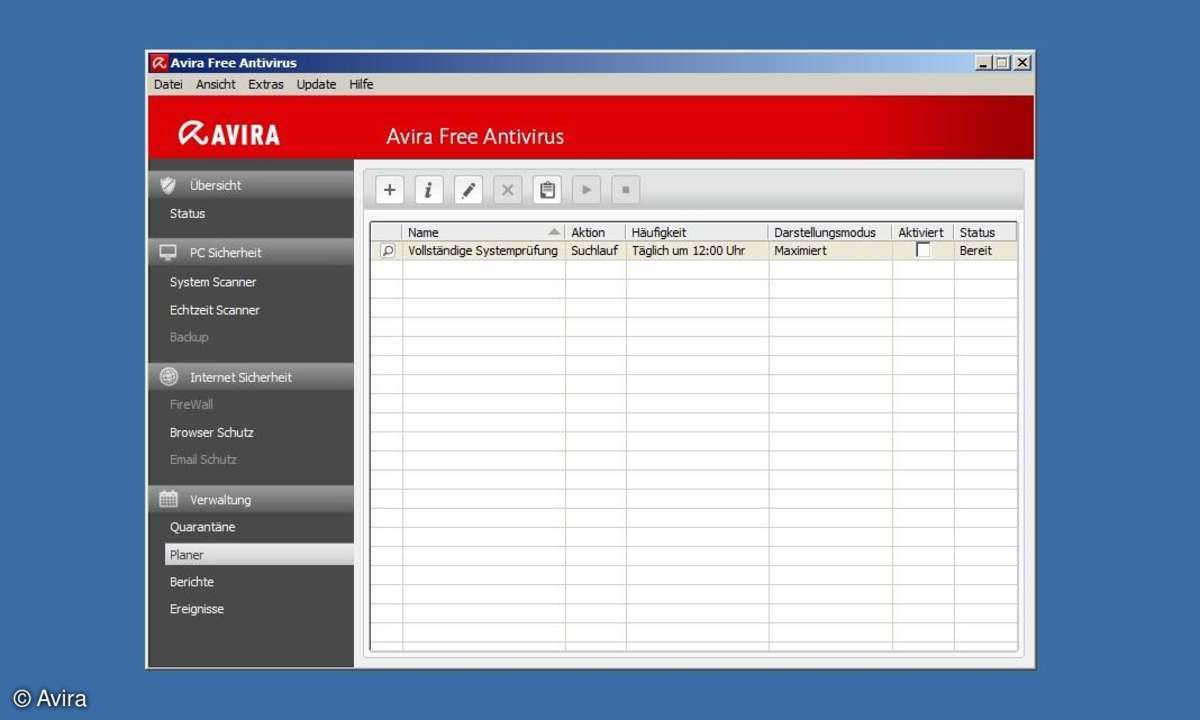
Task: Sort by the Status column header
Action: pyautogui.click(x=985, y=232)
